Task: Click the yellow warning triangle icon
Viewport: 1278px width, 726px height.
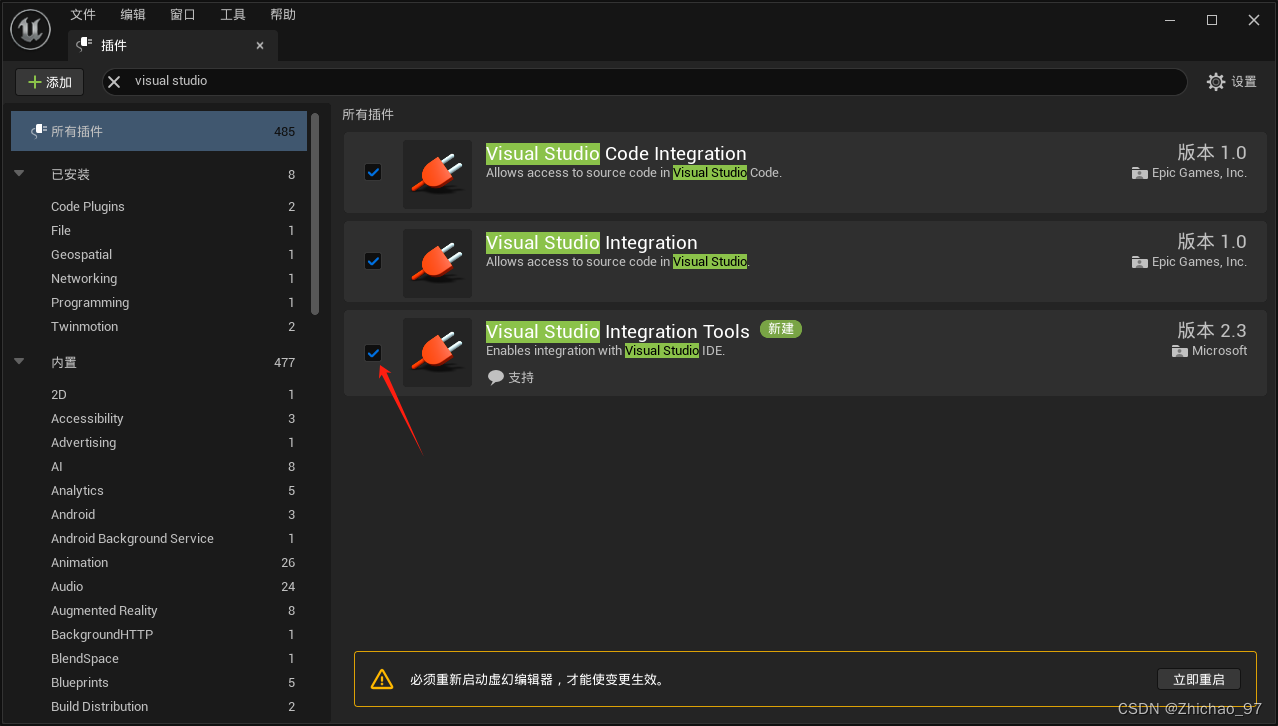Action: coord(382,679)
